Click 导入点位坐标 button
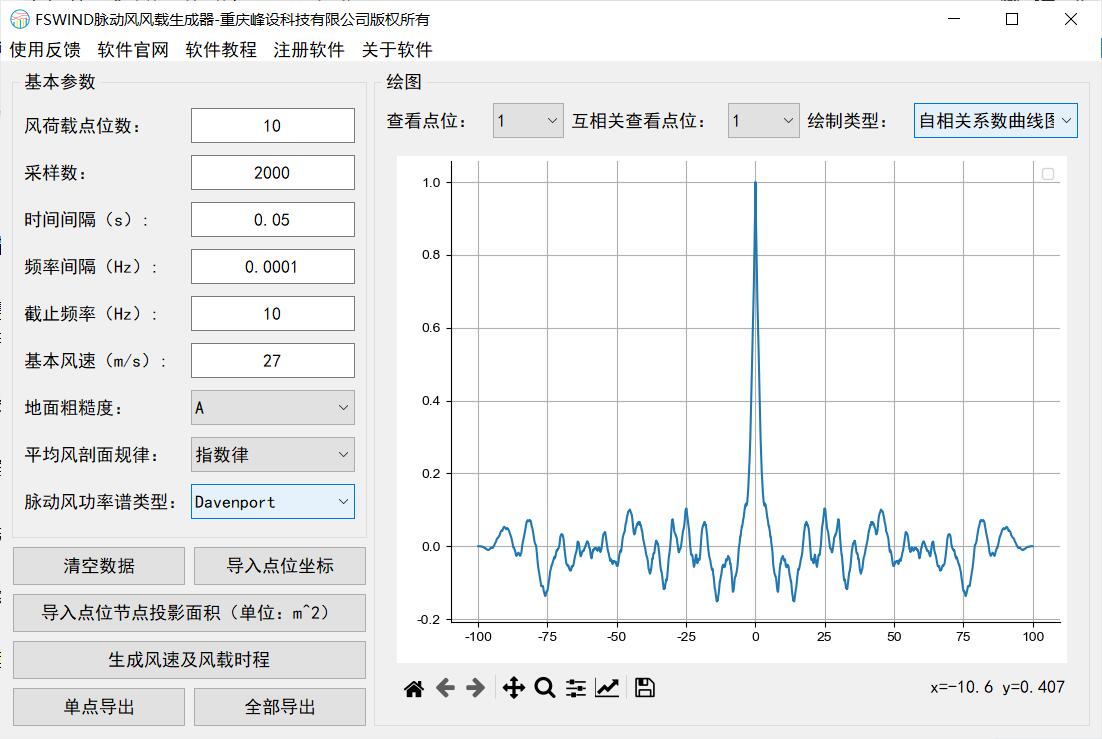Viewport: 1102px width, 739px height. tap(280, 566)
